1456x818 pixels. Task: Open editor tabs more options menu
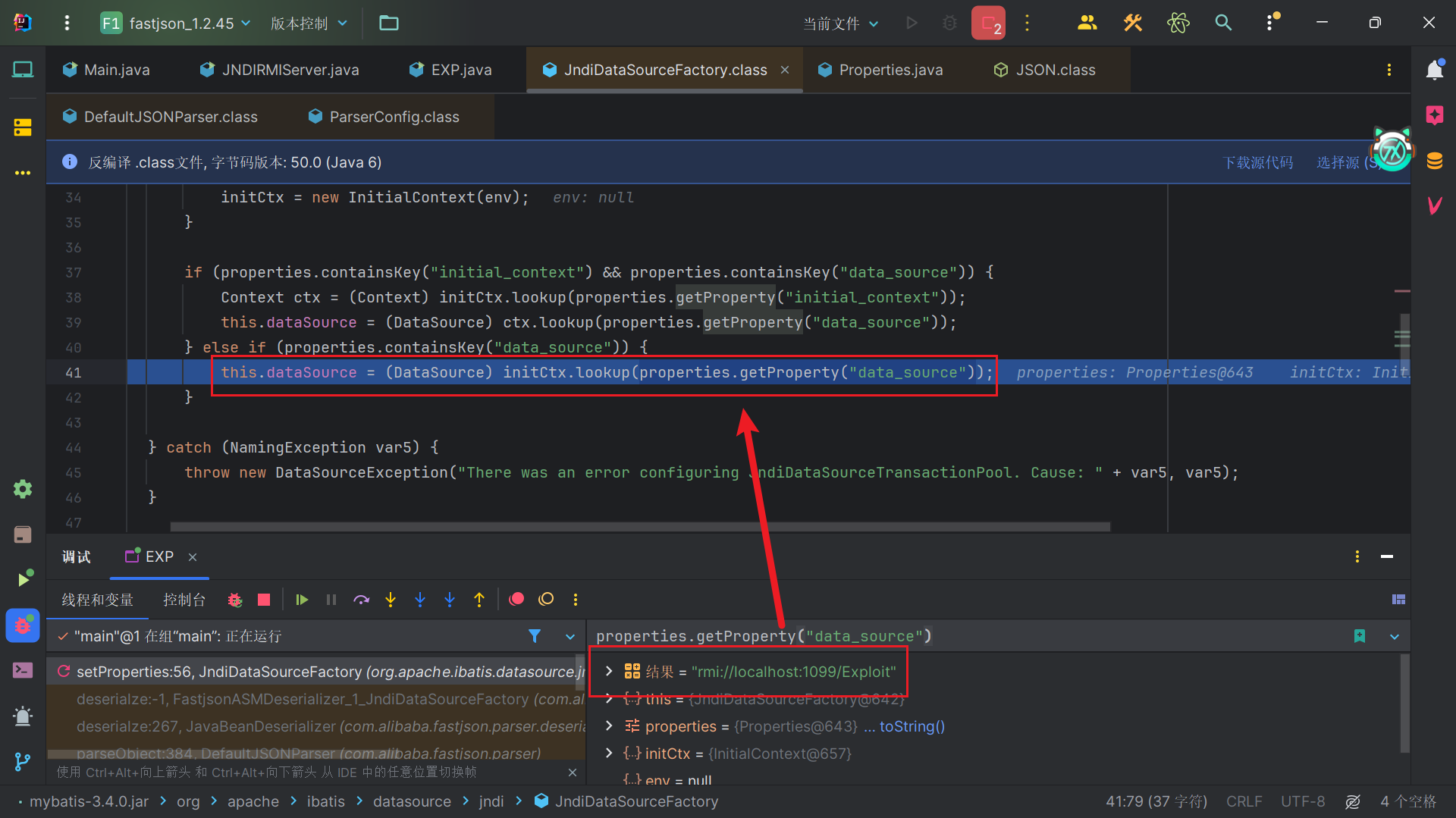(1389, 70)
